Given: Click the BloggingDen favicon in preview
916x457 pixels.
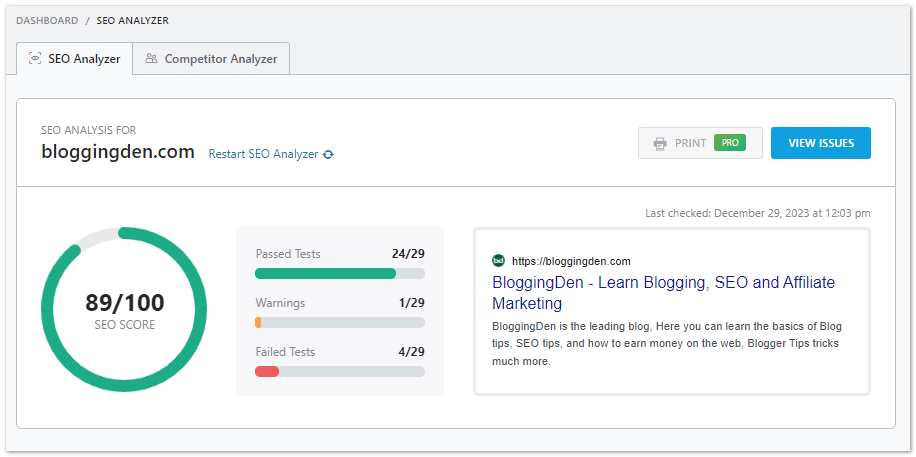Looking at the screenshot, I should tap(498, 261).
